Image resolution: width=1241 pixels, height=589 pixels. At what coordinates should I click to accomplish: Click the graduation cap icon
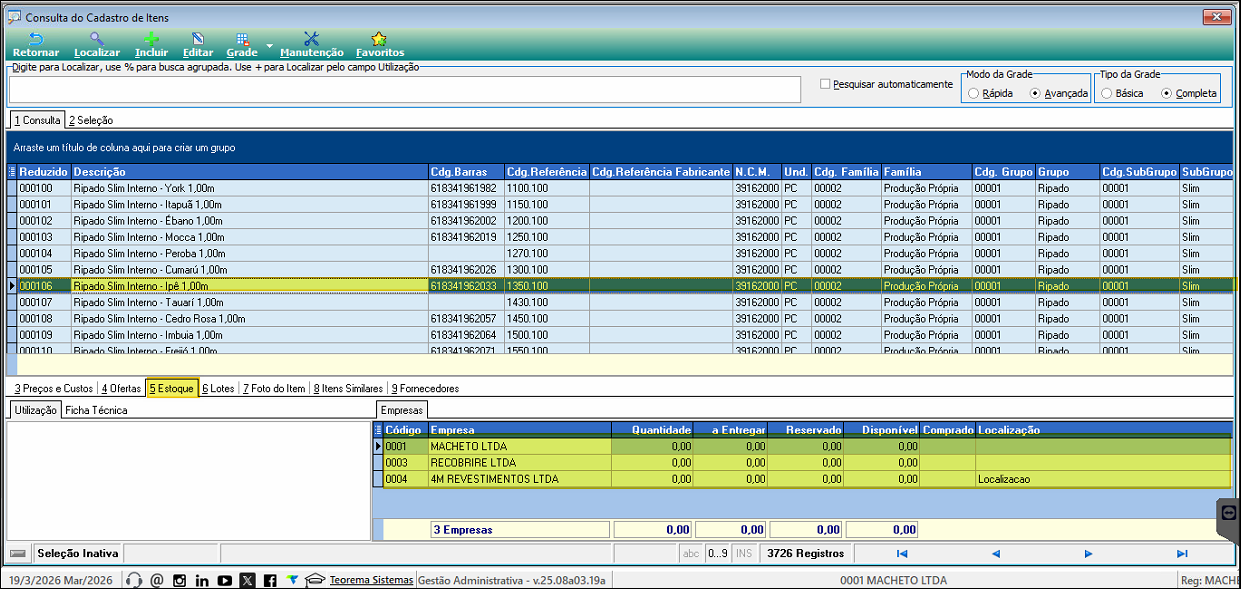click(315, 580)
